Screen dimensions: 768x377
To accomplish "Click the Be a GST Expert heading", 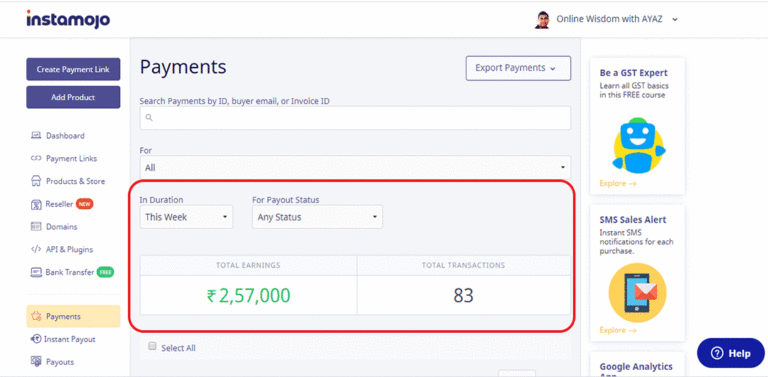I will click(633, 72).
